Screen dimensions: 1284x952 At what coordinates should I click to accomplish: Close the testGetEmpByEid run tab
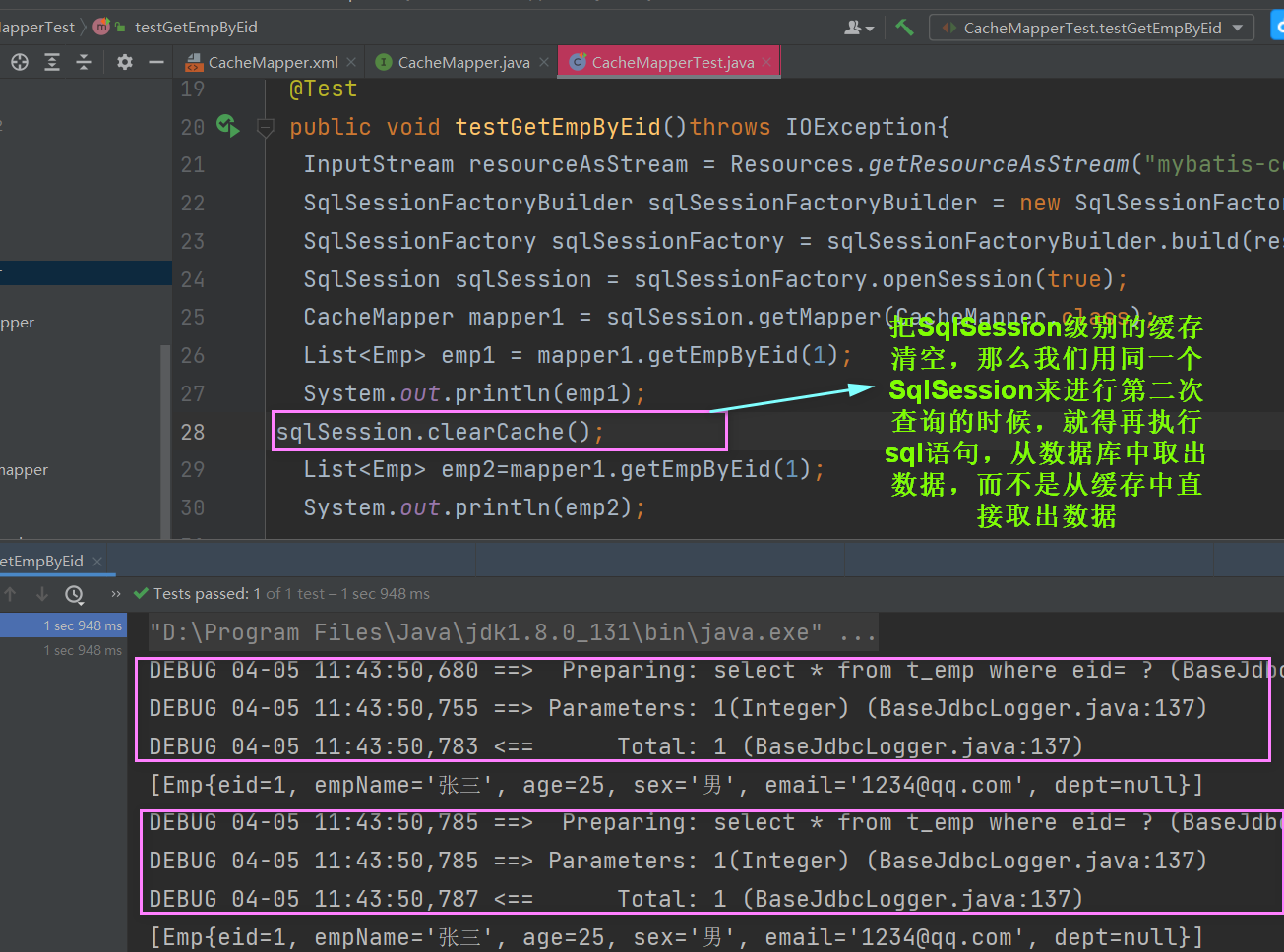(97, 562)
